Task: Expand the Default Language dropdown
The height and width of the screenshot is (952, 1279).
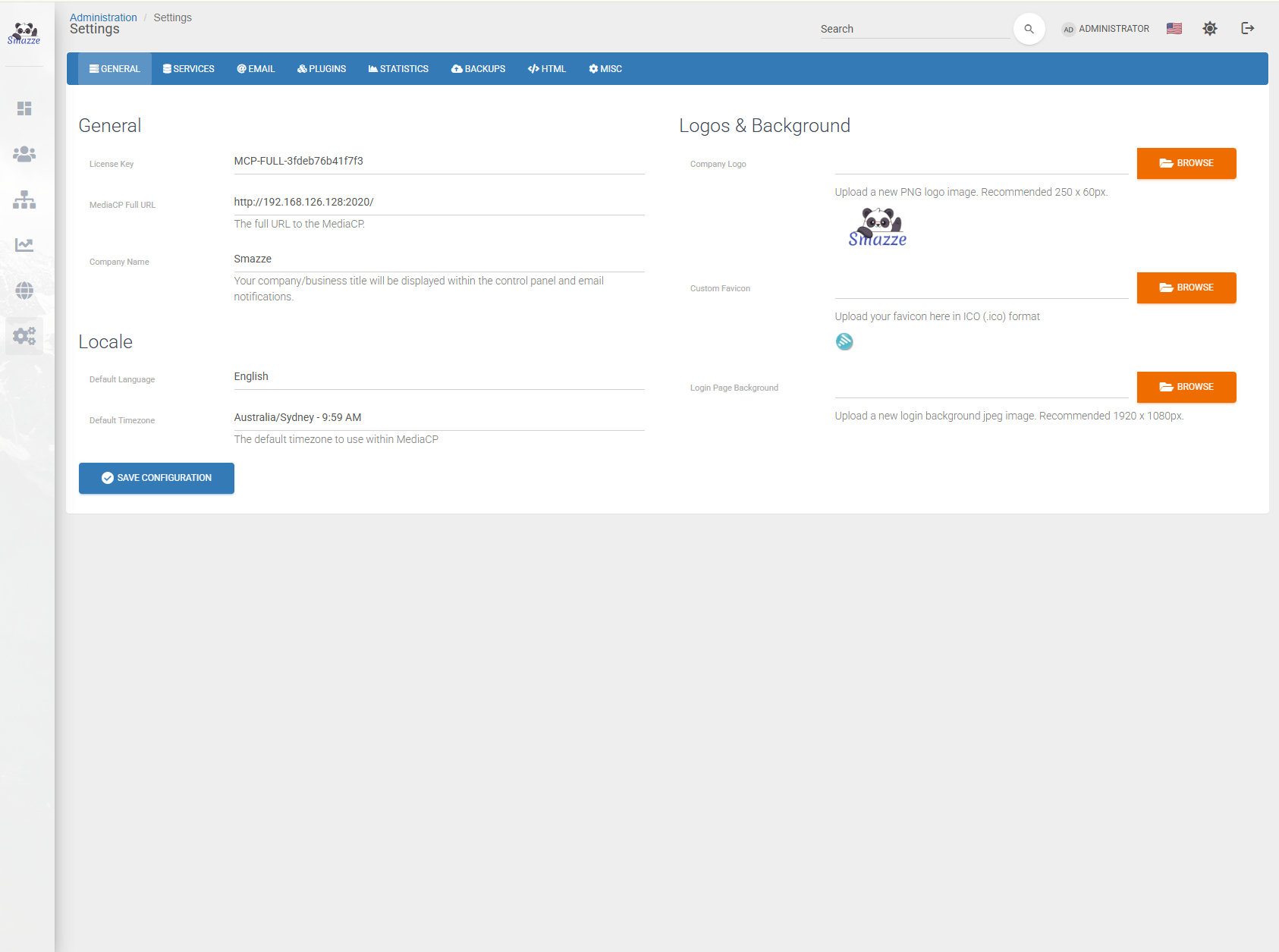Action: (x=438, y=377)
